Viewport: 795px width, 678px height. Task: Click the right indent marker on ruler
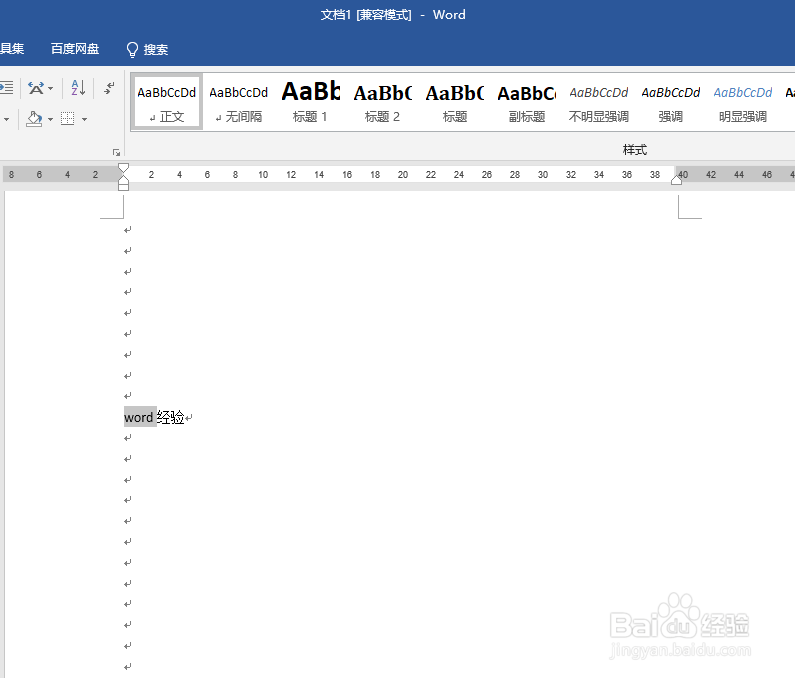coord(676,180)
